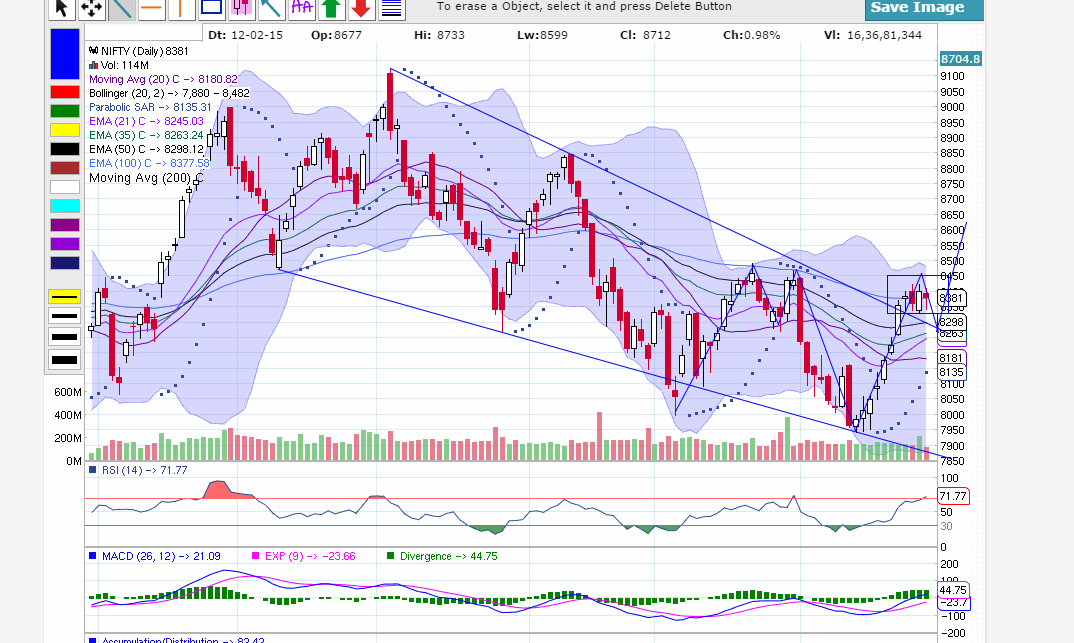Select the diagonal trend line tool

tap(122, 9)
